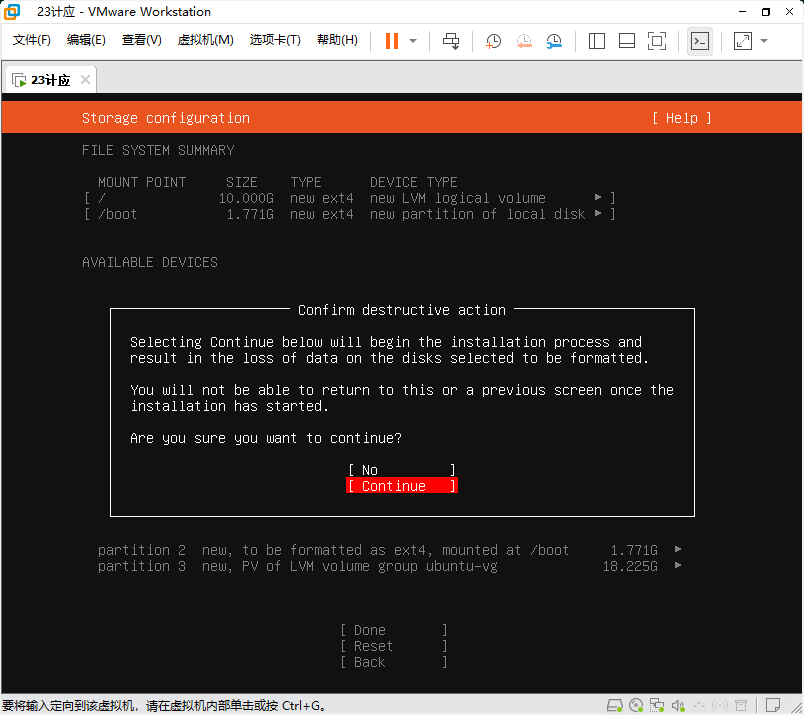Click the send Ctrl+Alt+Del icon

pos(451,41)
